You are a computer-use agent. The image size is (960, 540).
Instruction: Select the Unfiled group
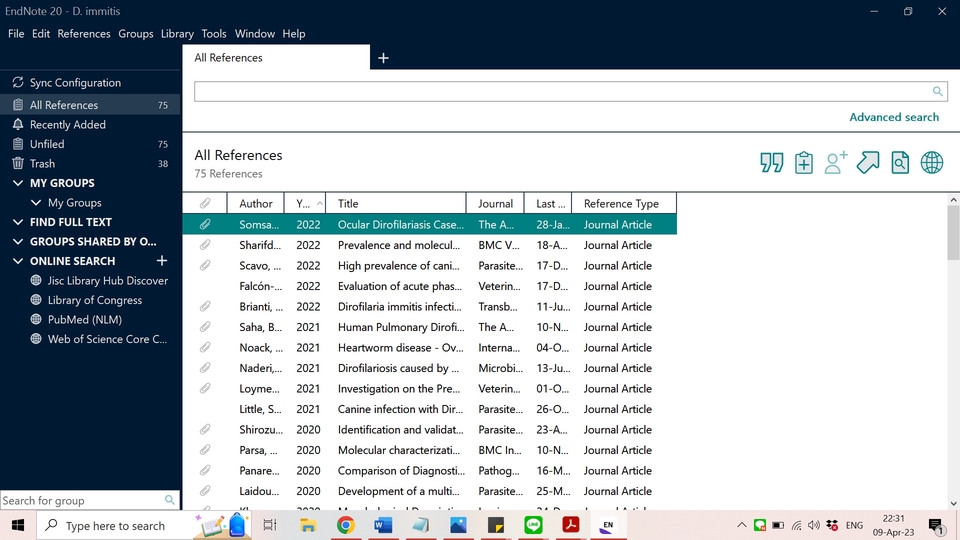pos(90,144)
